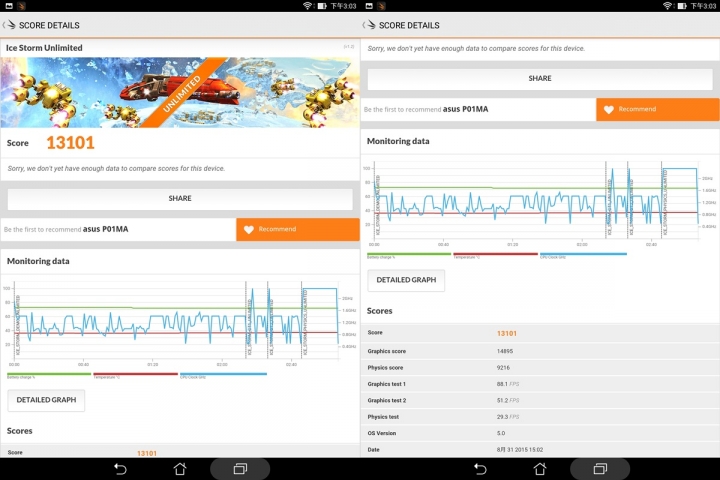This screenshot has width=720, height=480.
Task: Tap notification image icon in left status bar
Action: click(x=9, y=6)
